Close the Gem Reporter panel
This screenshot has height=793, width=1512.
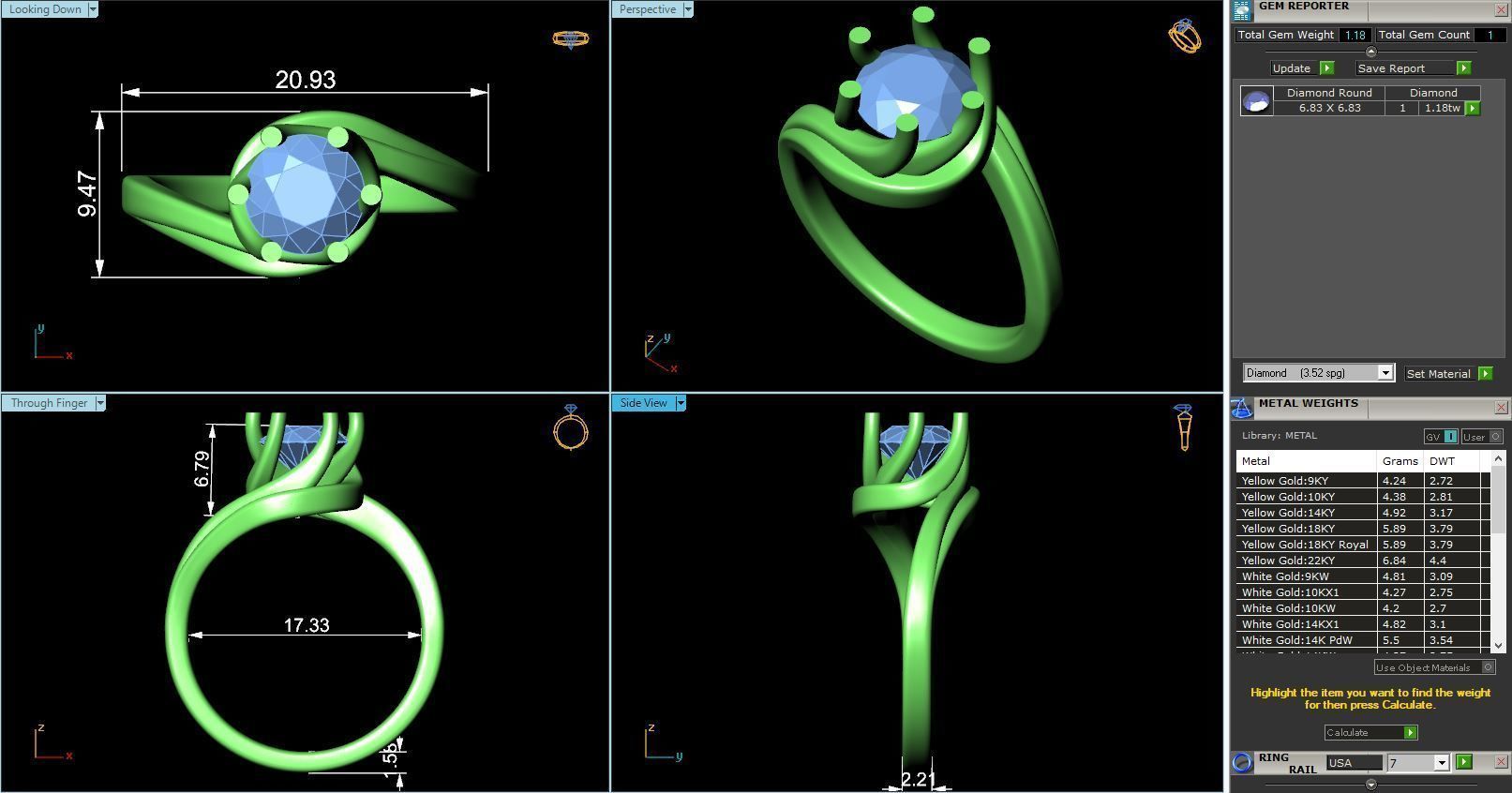point(1501,9)
